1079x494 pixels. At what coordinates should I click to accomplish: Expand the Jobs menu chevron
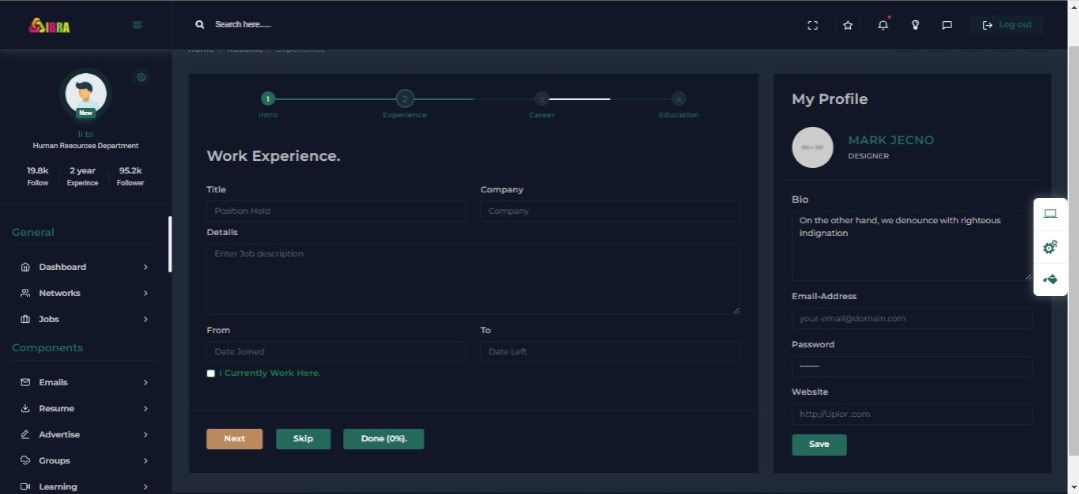(x=145, y=319)
